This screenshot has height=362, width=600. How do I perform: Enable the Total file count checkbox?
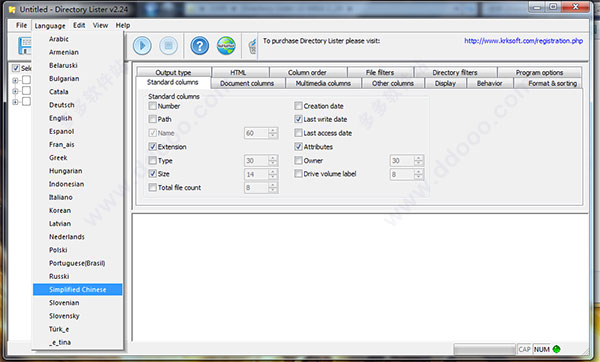tap(153, 188)
